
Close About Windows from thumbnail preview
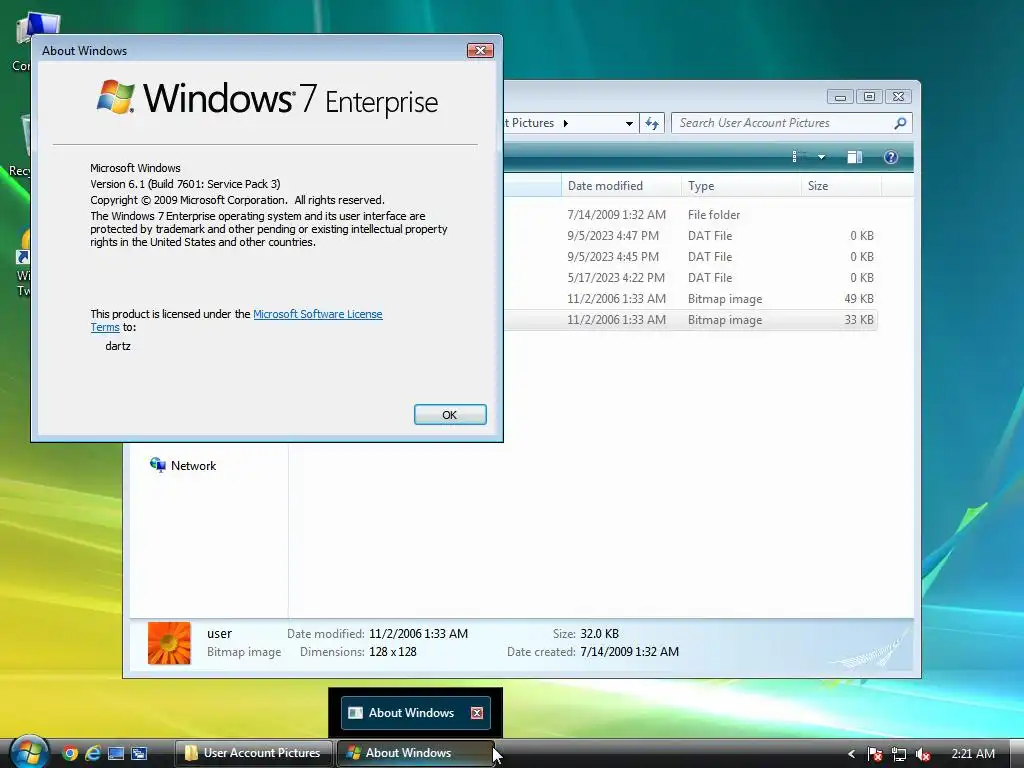click(477, 712)
